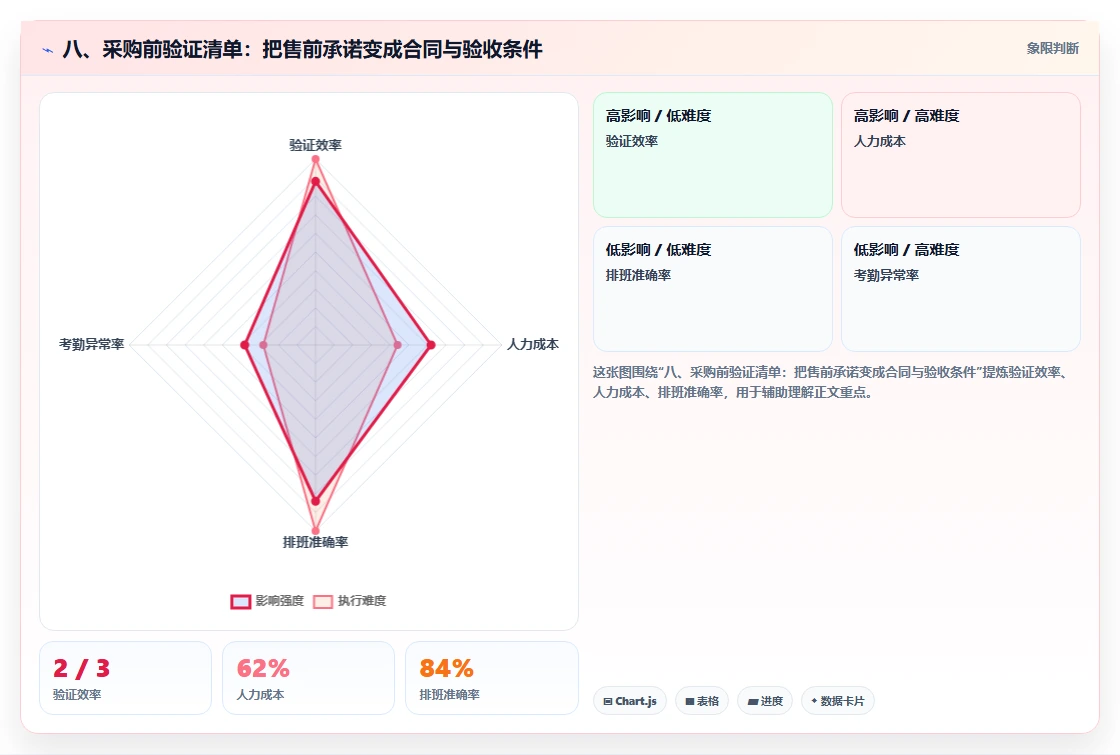
Task: Click 影响强度 data point on the 人力成本 axis
Action: pyautogui.click(x=431, y=345)
